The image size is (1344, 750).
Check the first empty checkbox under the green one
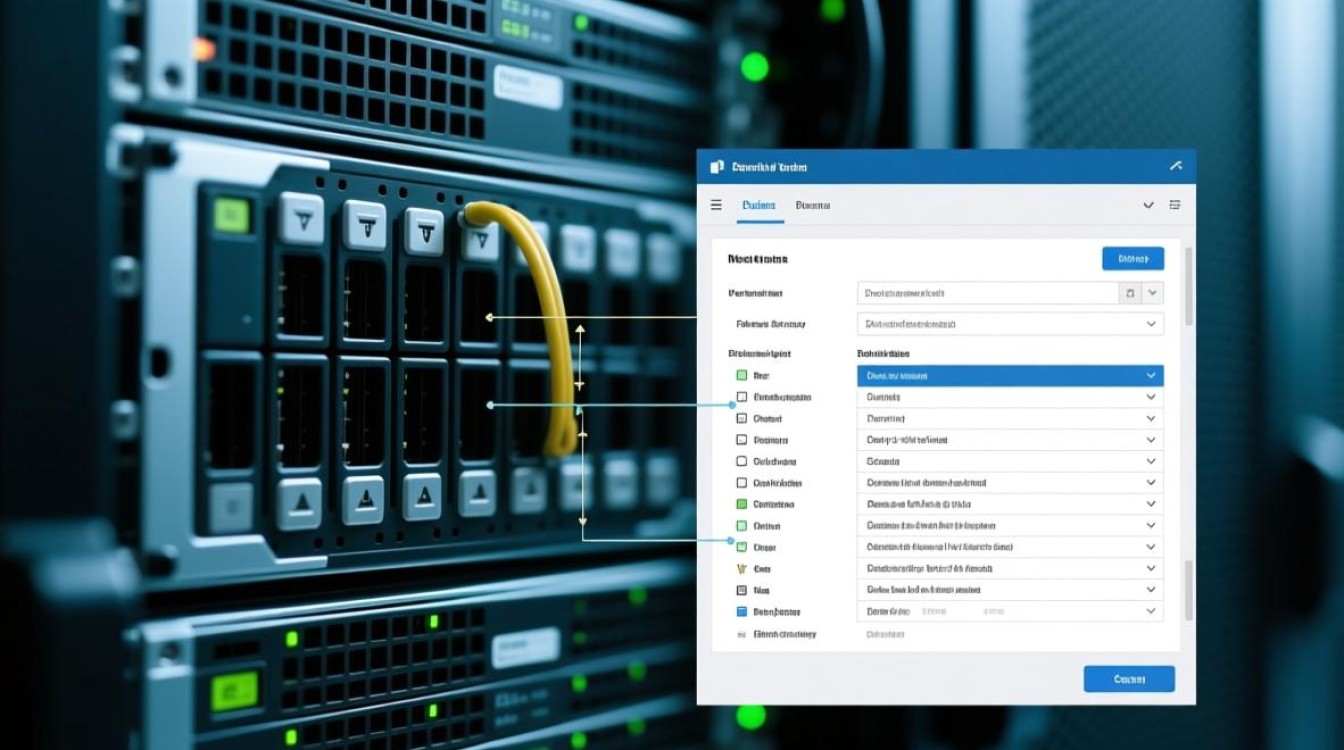[741, 397]
